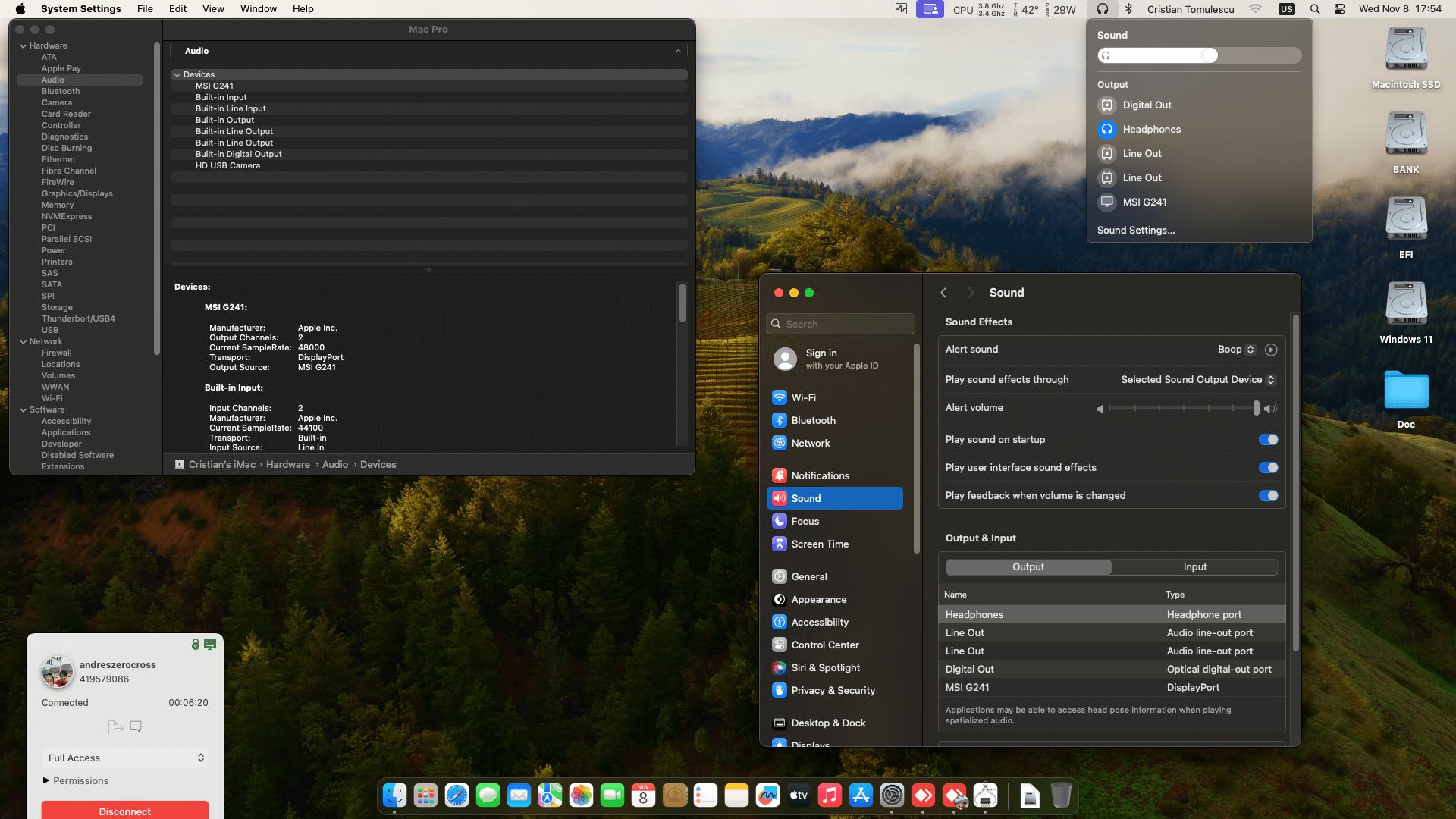Preview the alert sound with play icon

pyautogui.click(x=1271, y=350)
